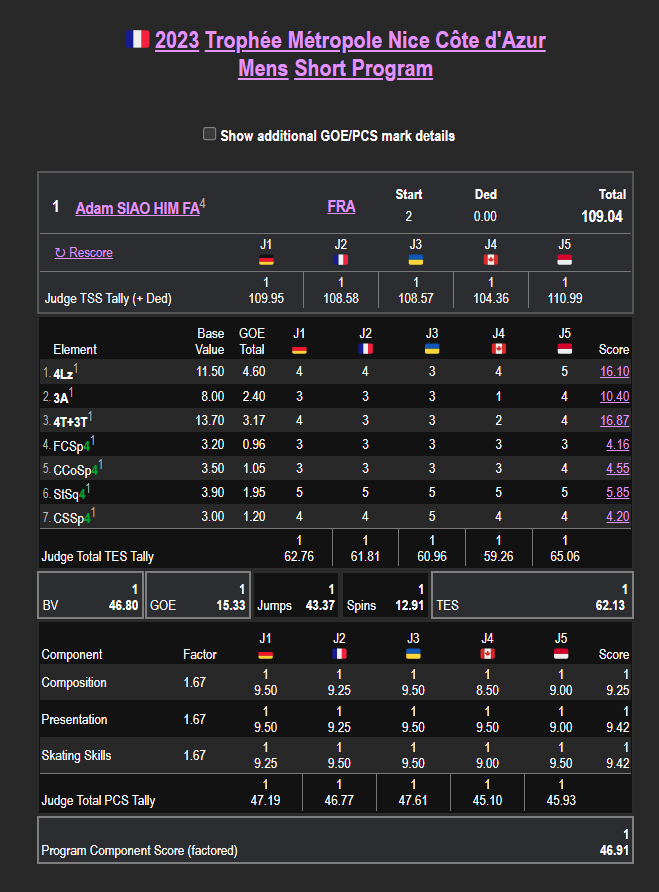
Task: Open the 16.87 score for 4T+3T
Action: (614, 420)
